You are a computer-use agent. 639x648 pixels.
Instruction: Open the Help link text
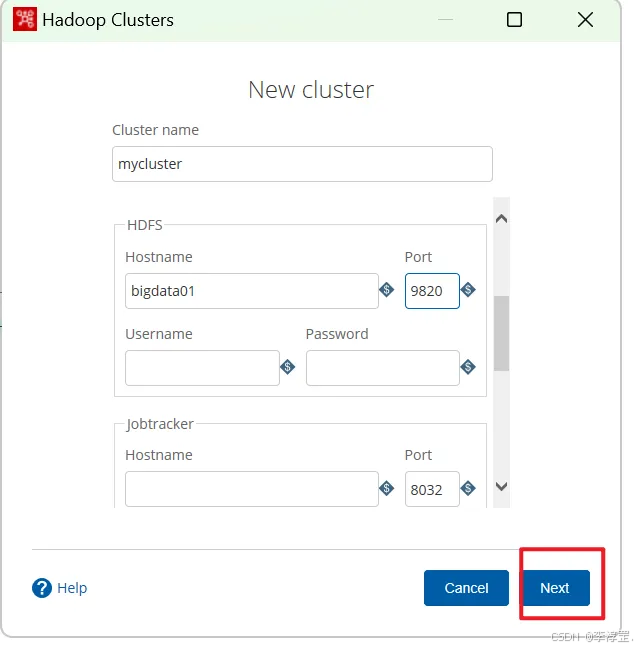pos(72,588)
